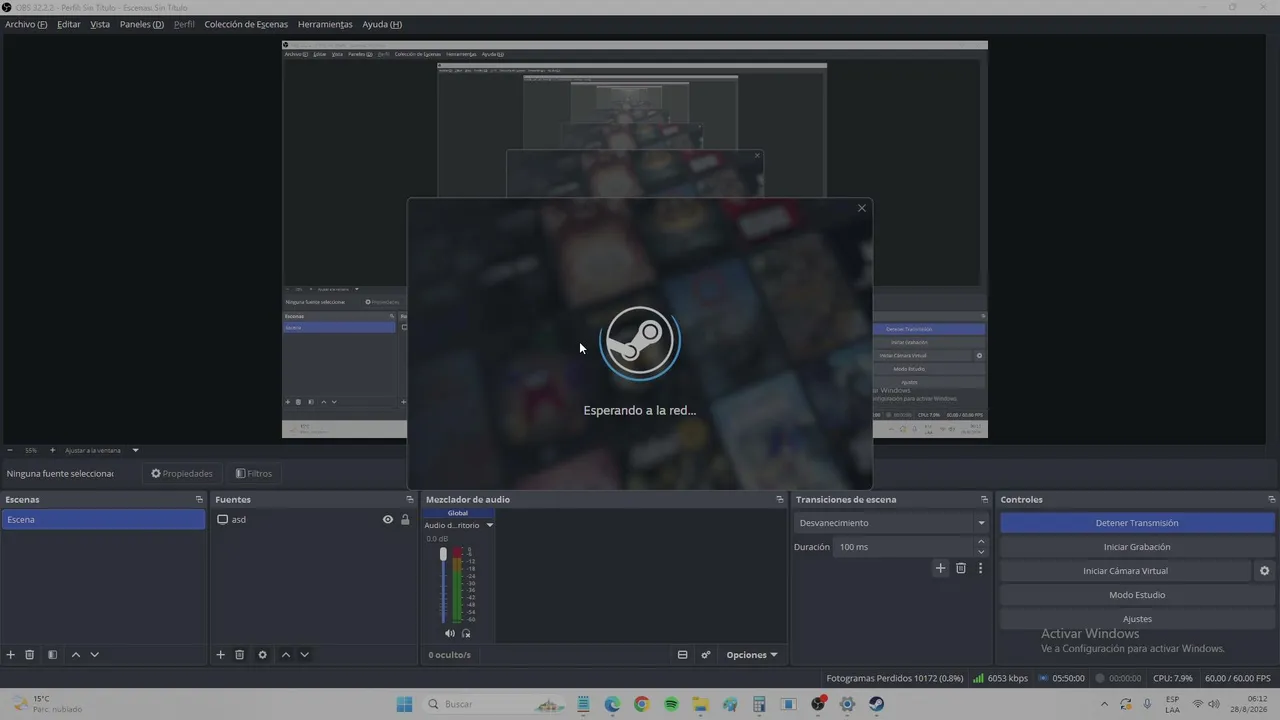
Task: Add a scene transition with plus icon
Action: 940,568
